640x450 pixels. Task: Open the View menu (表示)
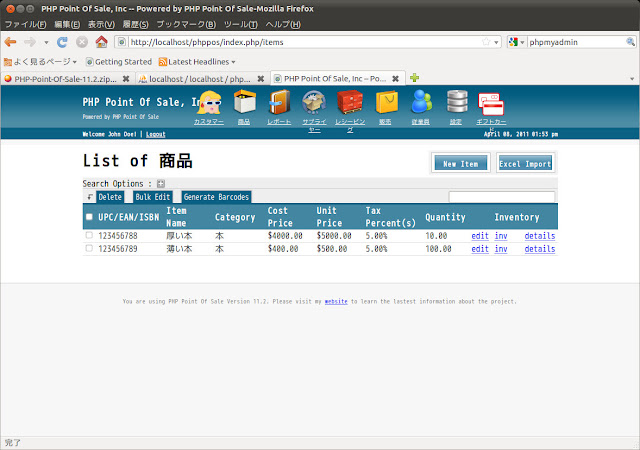[x=102, y=24]
